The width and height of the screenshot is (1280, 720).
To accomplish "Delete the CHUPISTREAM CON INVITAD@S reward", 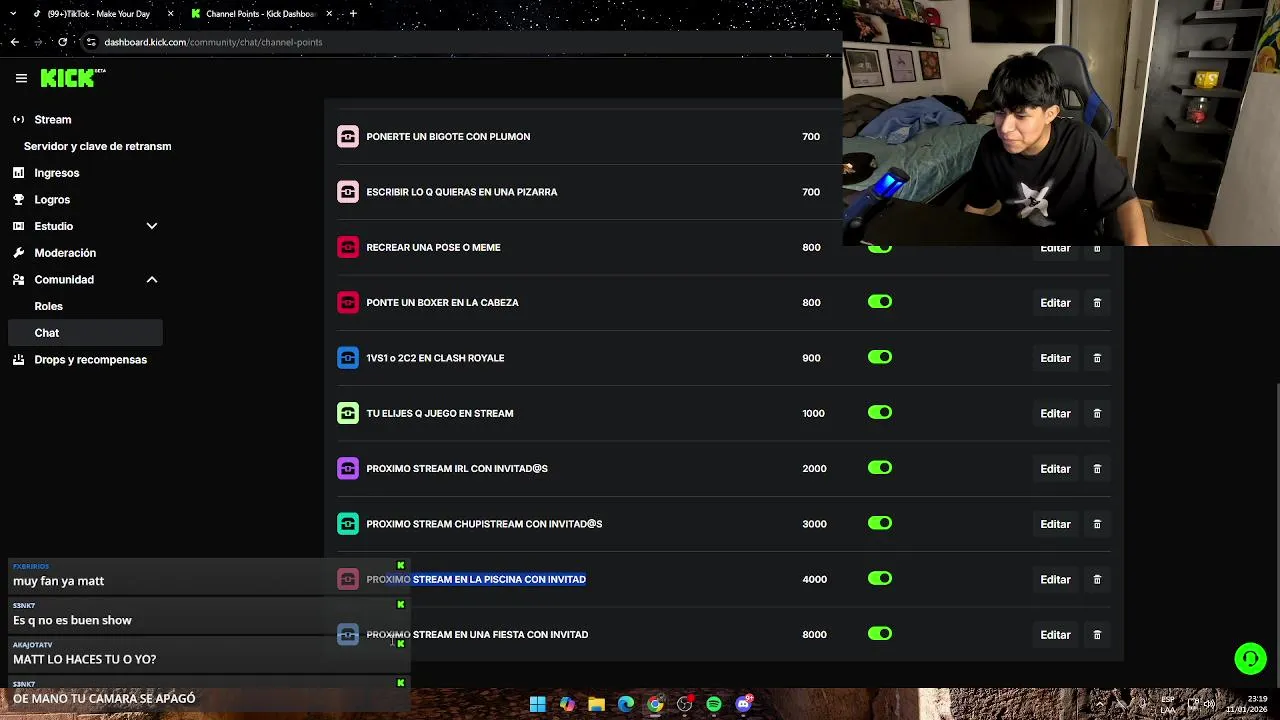I will pos(1097,524).
